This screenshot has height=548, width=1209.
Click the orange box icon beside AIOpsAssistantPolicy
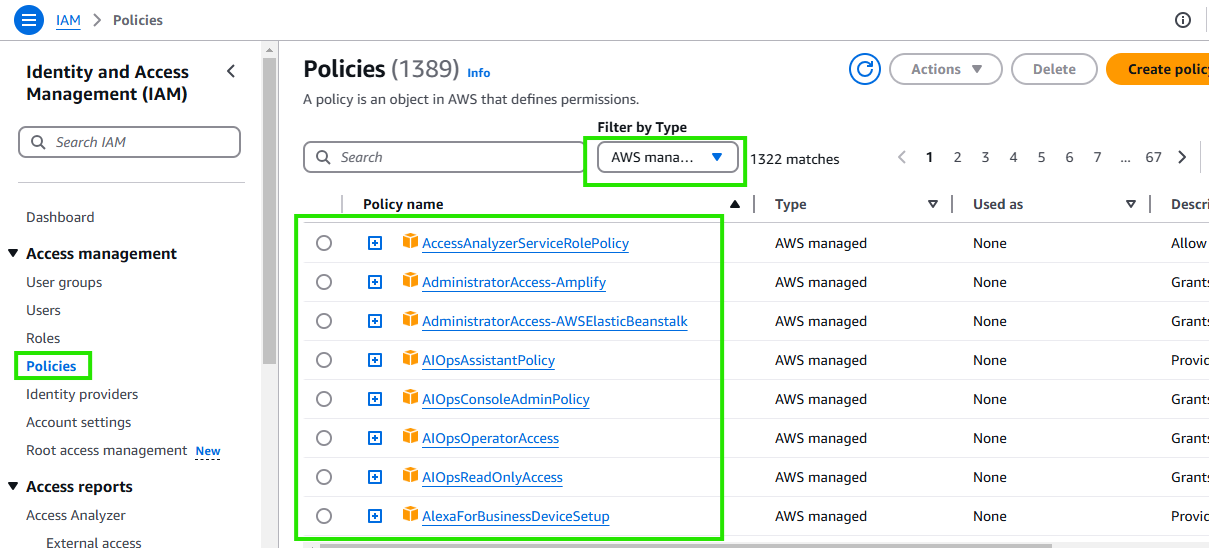click(x=410, y=358)
